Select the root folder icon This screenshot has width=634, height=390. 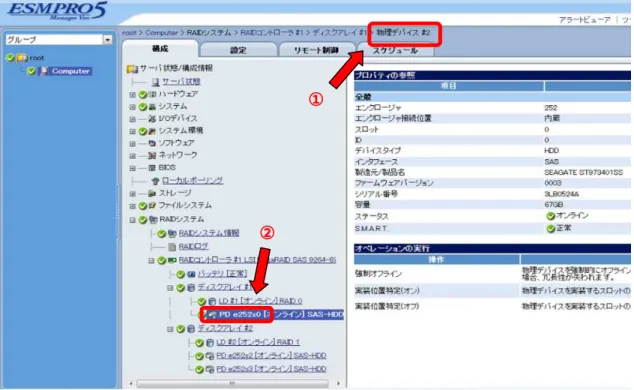(22, 58)
